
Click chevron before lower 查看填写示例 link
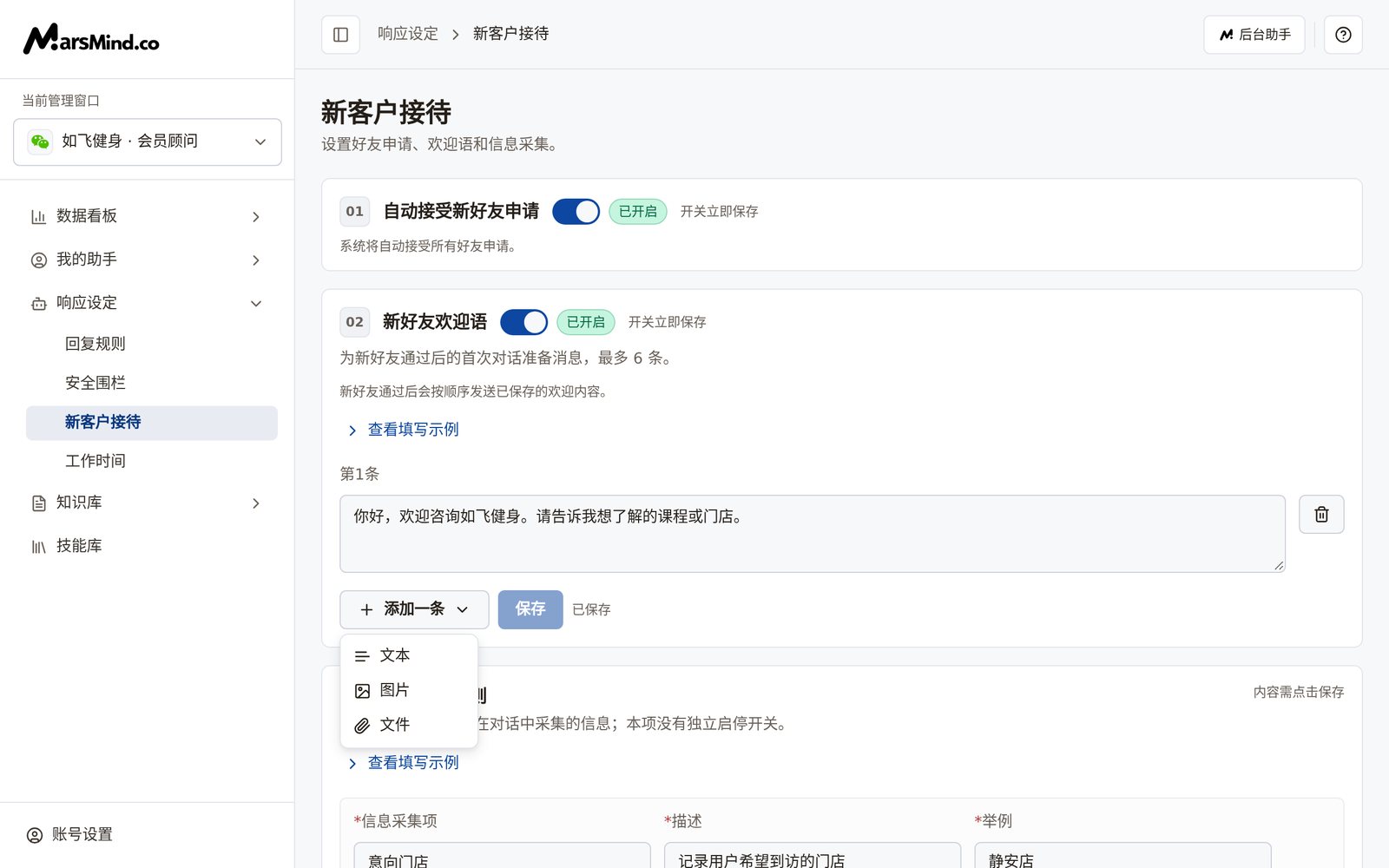352,764
